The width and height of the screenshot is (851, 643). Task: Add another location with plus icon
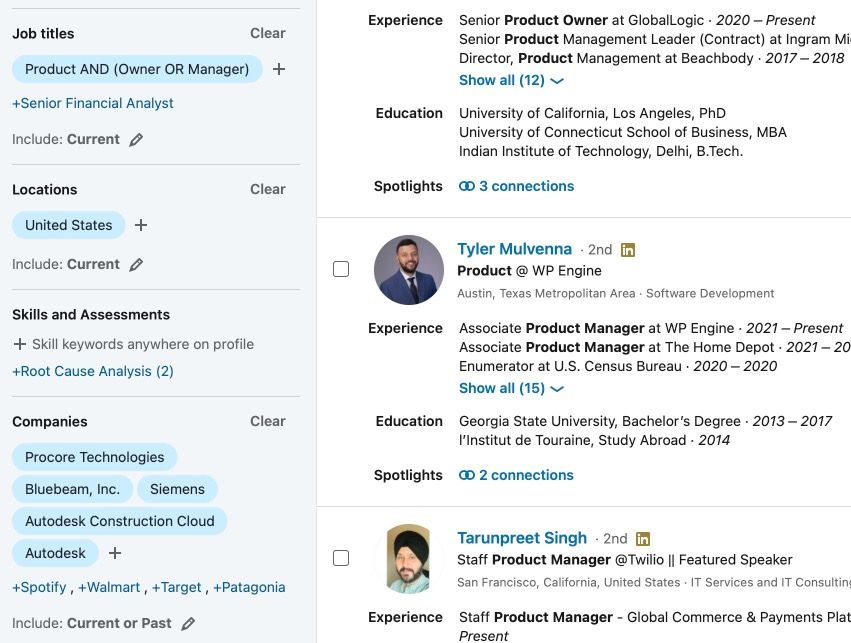point(141,225)
